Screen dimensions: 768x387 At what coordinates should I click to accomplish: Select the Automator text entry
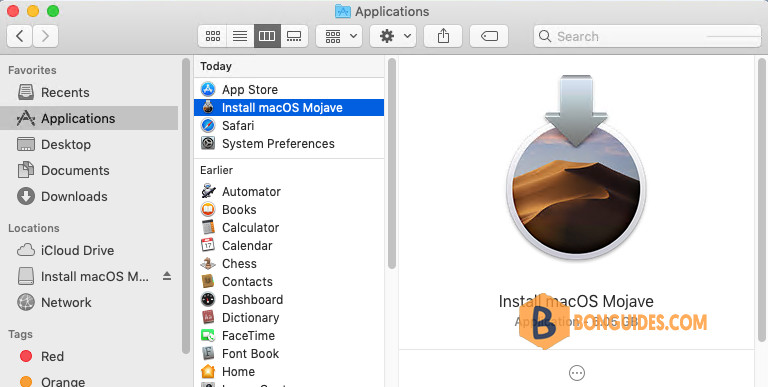point(251,192)
